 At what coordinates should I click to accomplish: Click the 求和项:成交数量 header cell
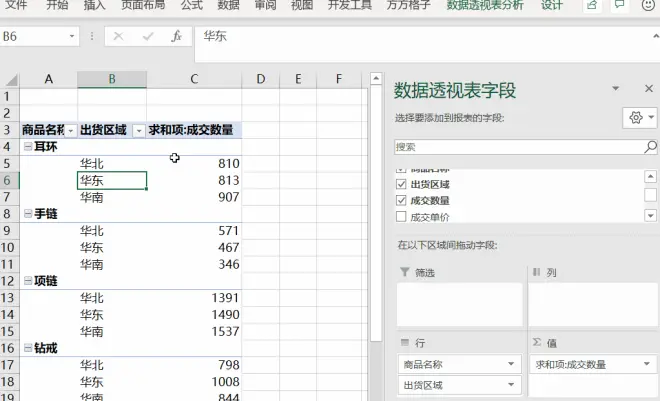point(194,130)
